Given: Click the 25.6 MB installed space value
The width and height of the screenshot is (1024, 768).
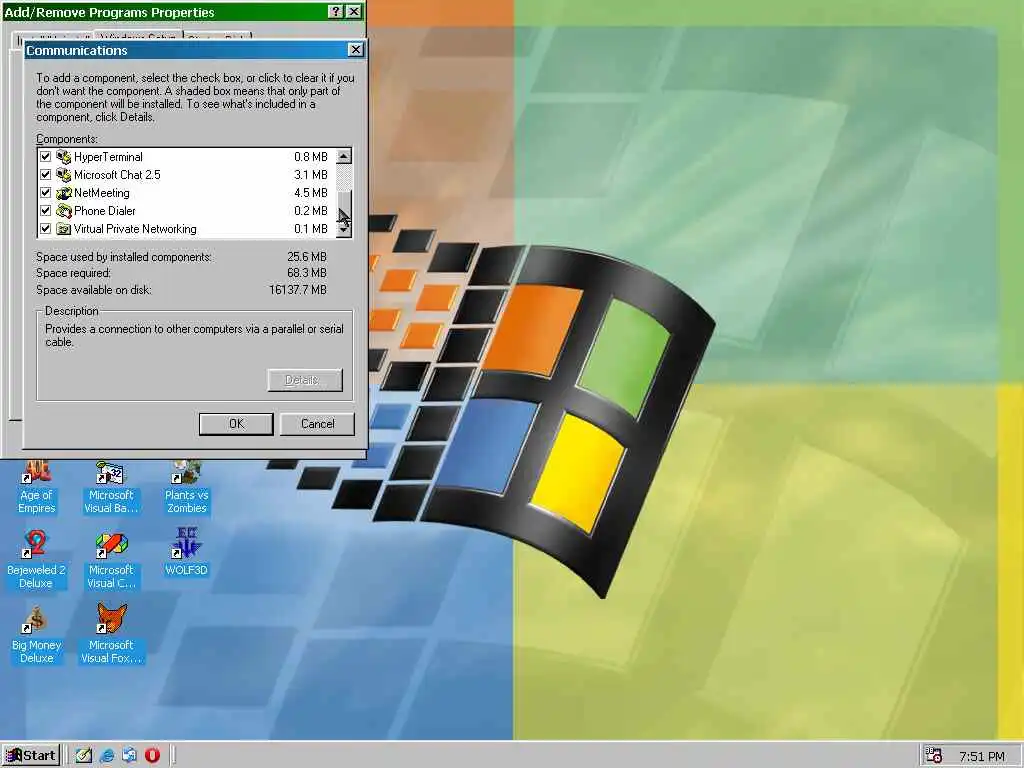Looking at the screenshot, I should pyautogui.click(x=307, y=257).
